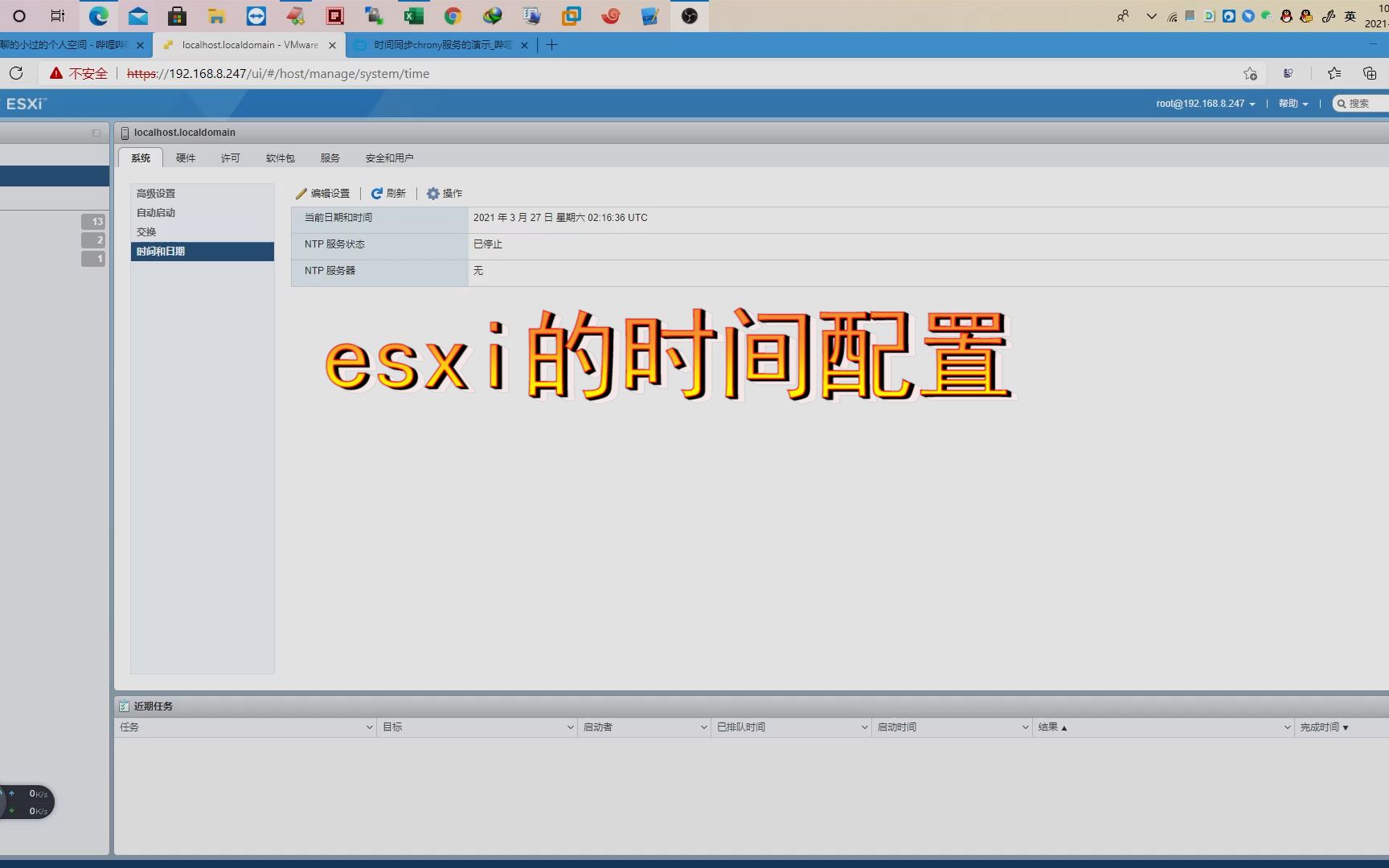
Task: Select the 服务 (Services) tab
Action: [x=330, y=158]
